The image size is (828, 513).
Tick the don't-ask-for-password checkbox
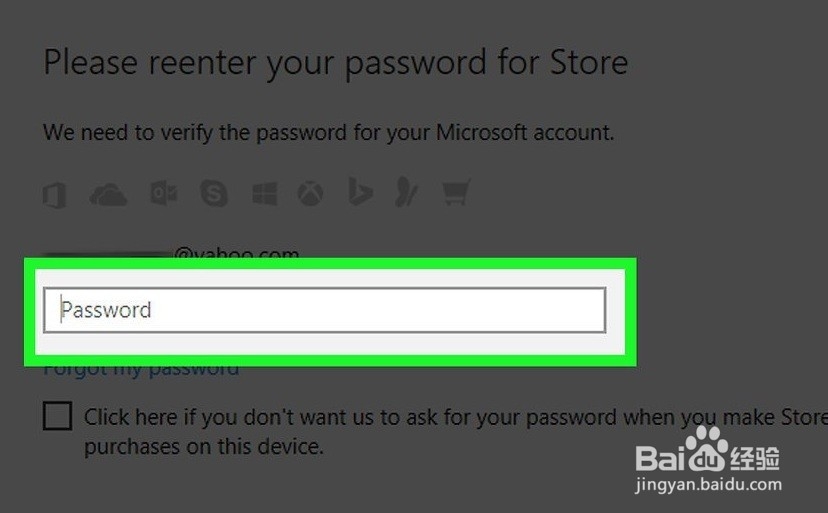pyautogui.click(x=58, y=416)
